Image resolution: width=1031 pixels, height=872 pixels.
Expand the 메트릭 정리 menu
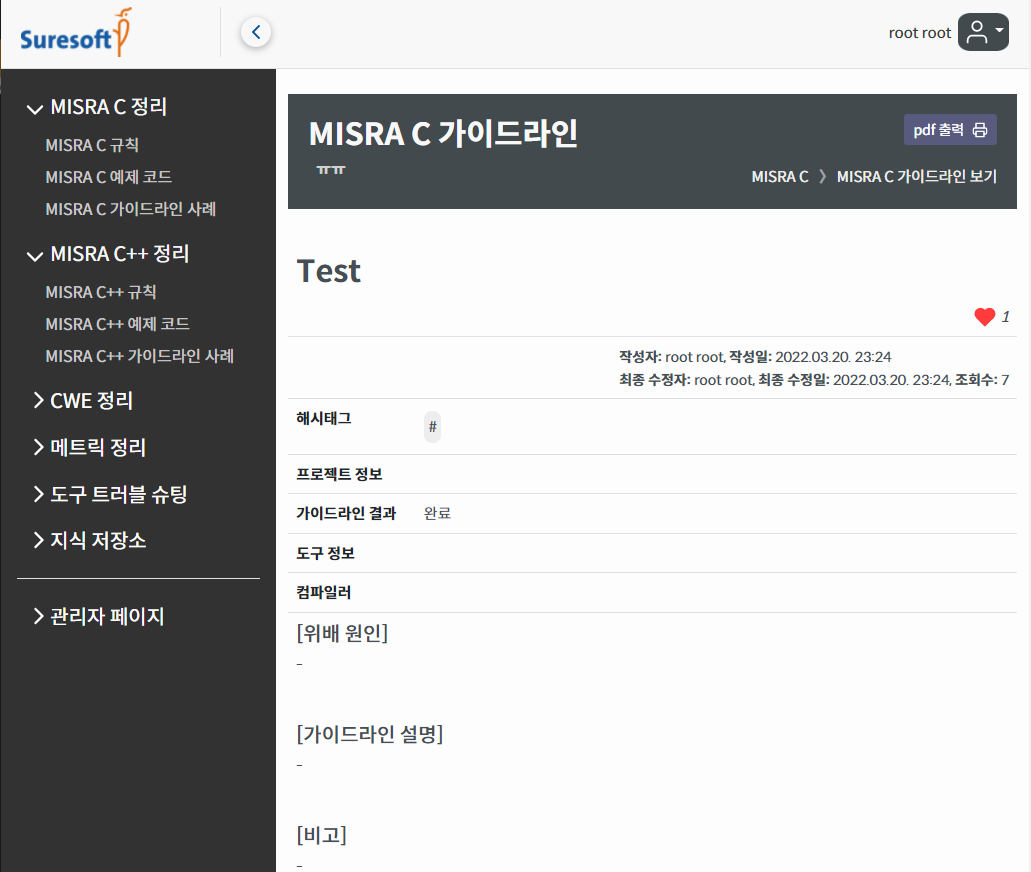[89, 447]
